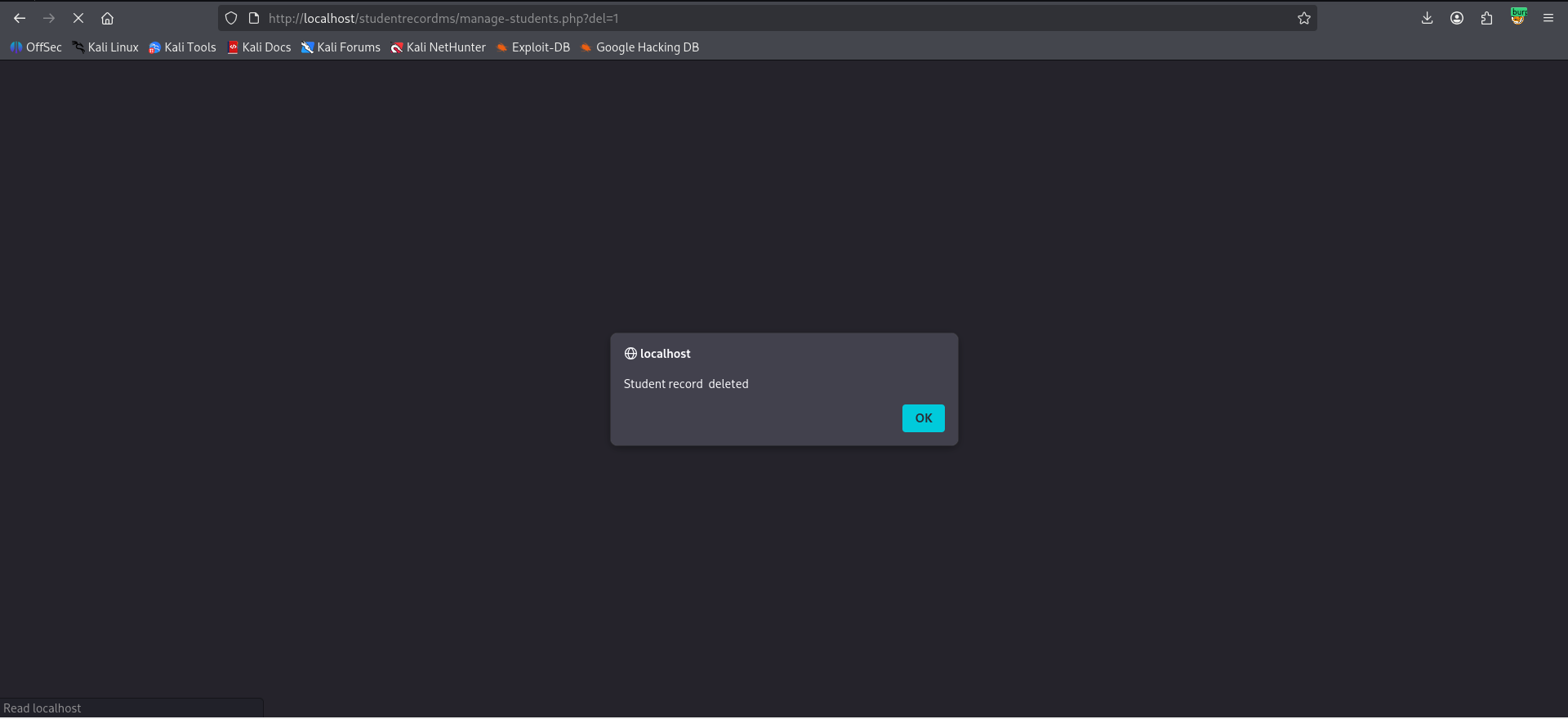Stop loading the page
This screenshot has width=1568, height=719.
[78, 18]
